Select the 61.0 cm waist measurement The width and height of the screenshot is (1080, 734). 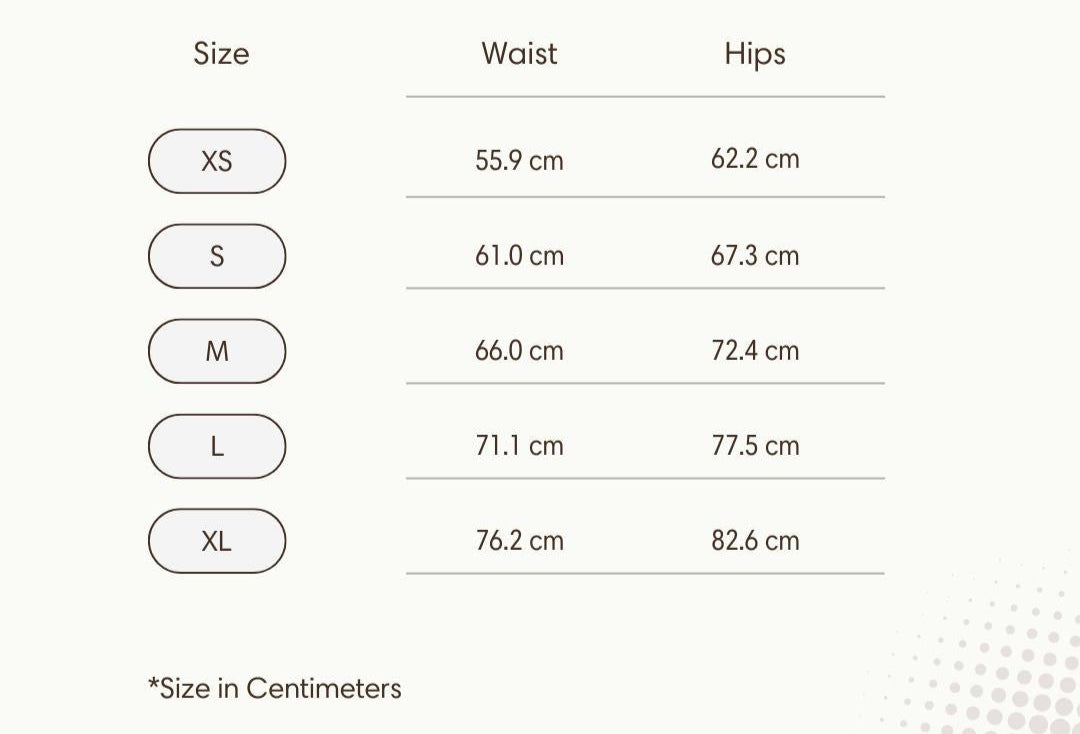point(519,256)
